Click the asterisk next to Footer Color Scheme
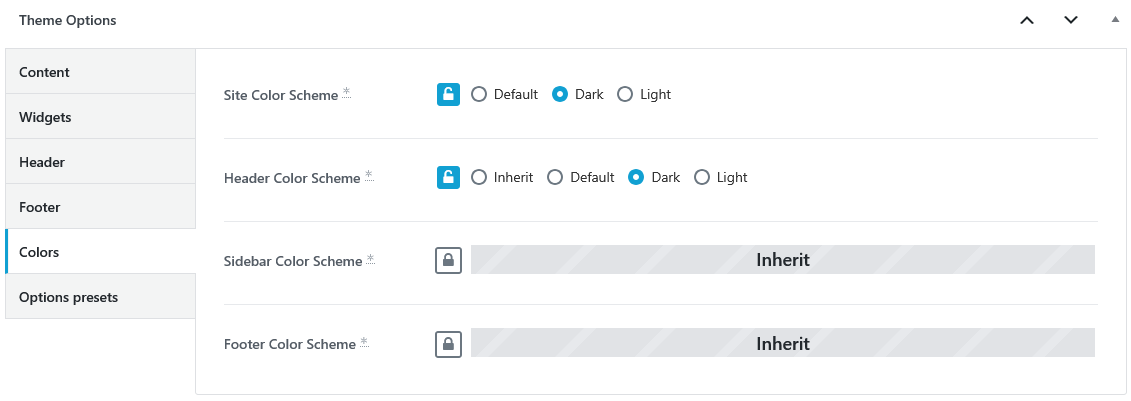1131x401 pixels. (364, 341)
